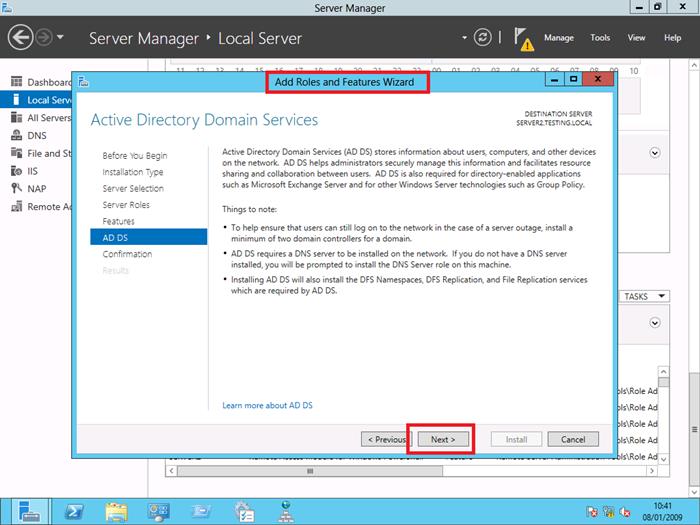
Task: Open File Explorer from the taskbar
Action: 116,512
